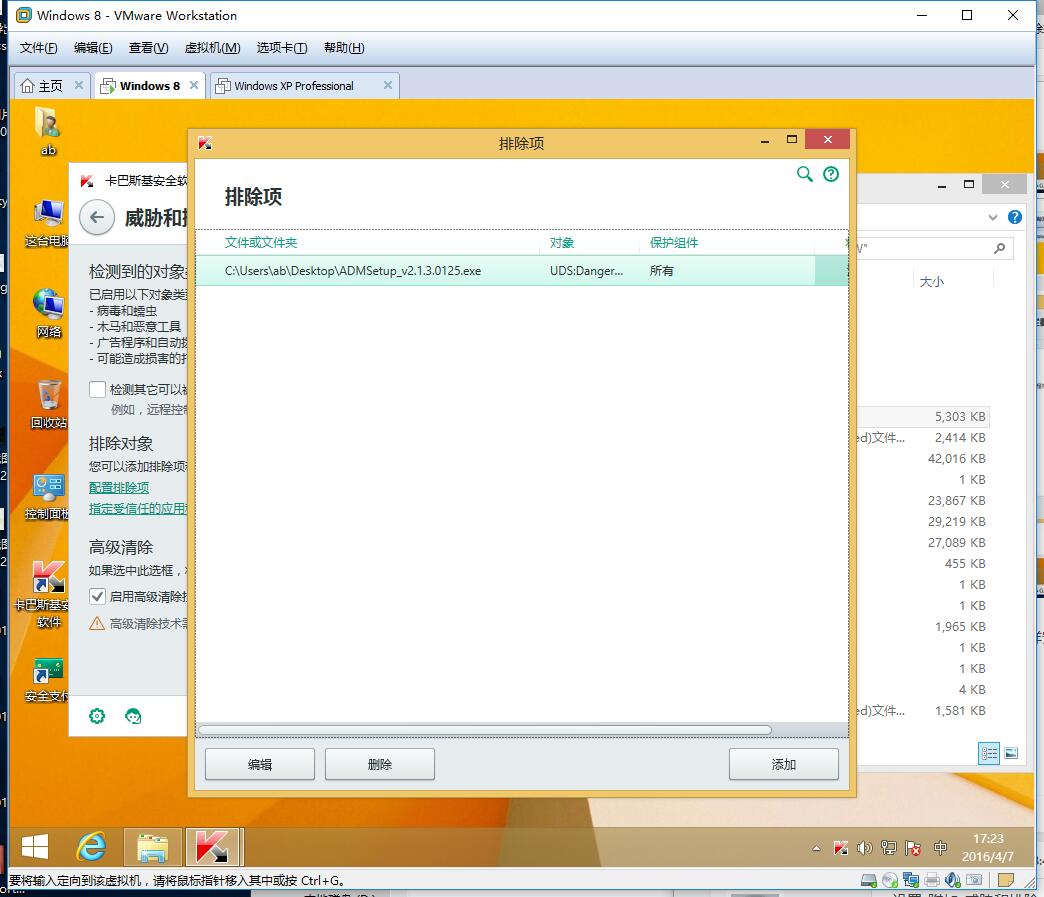Uncheck the 启用高级清除 checkbox
This screenshot has width=1044, height=897.
tap(97, 596)
